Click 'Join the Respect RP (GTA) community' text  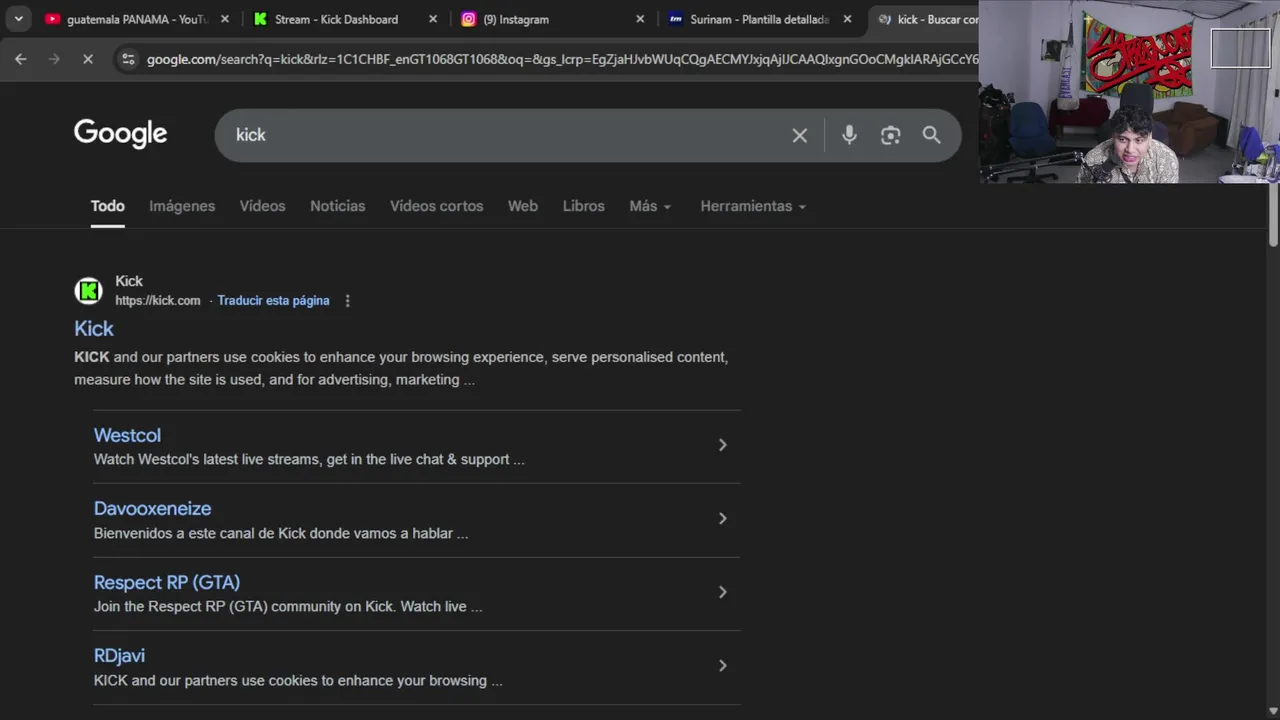(288, 606)
